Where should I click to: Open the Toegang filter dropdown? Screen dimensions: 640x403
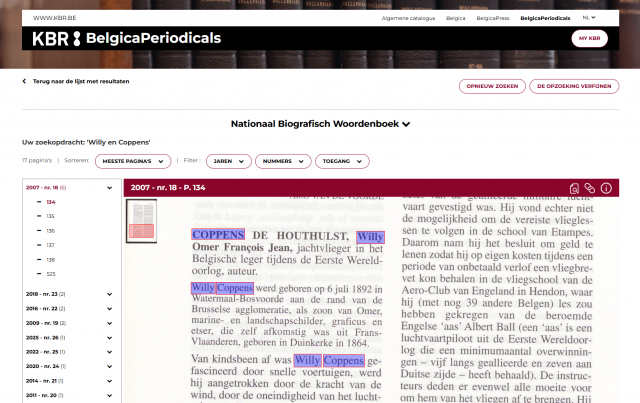[x=342, y=161]
